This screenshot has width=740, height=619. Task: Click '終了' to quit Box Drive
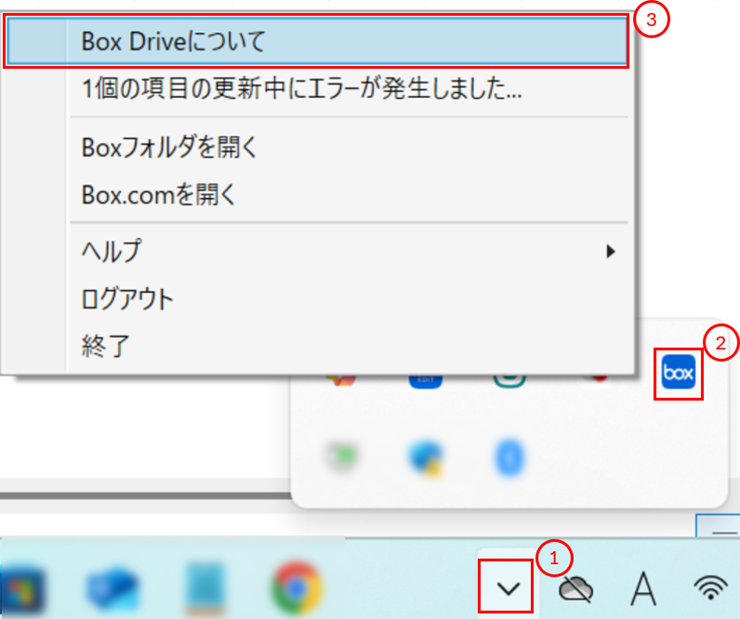coord(105,345)
